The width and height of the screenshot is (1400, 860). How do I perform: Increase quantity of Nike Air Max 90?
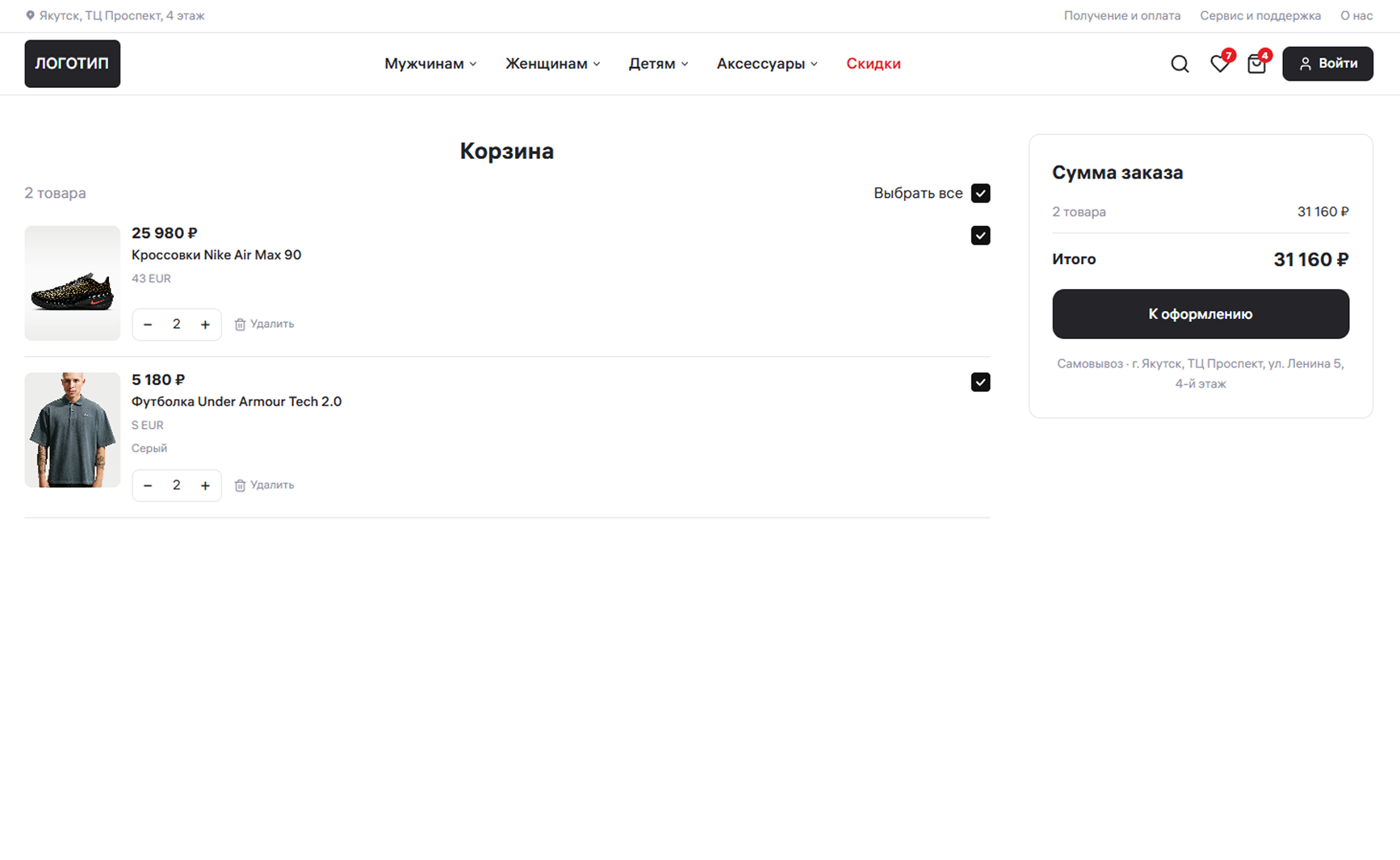[205, 325]
